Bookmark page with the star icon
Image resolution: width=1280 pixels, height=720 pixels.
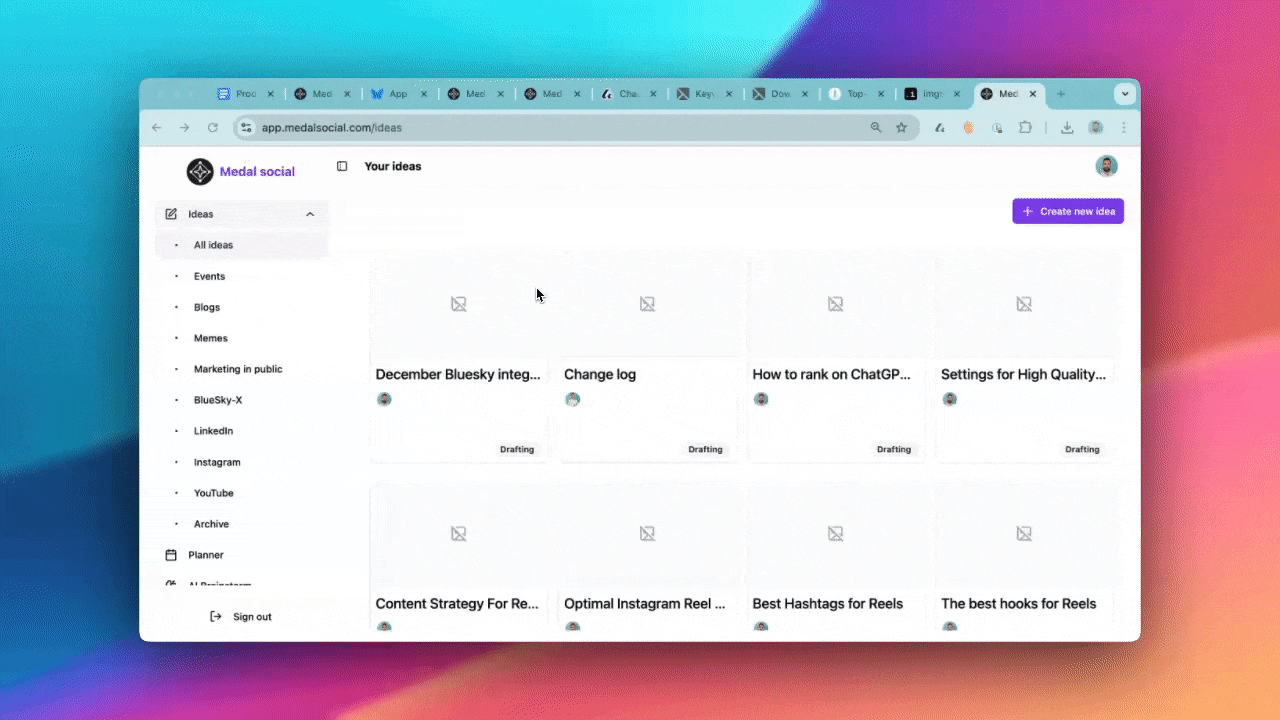tap(901, 128)
